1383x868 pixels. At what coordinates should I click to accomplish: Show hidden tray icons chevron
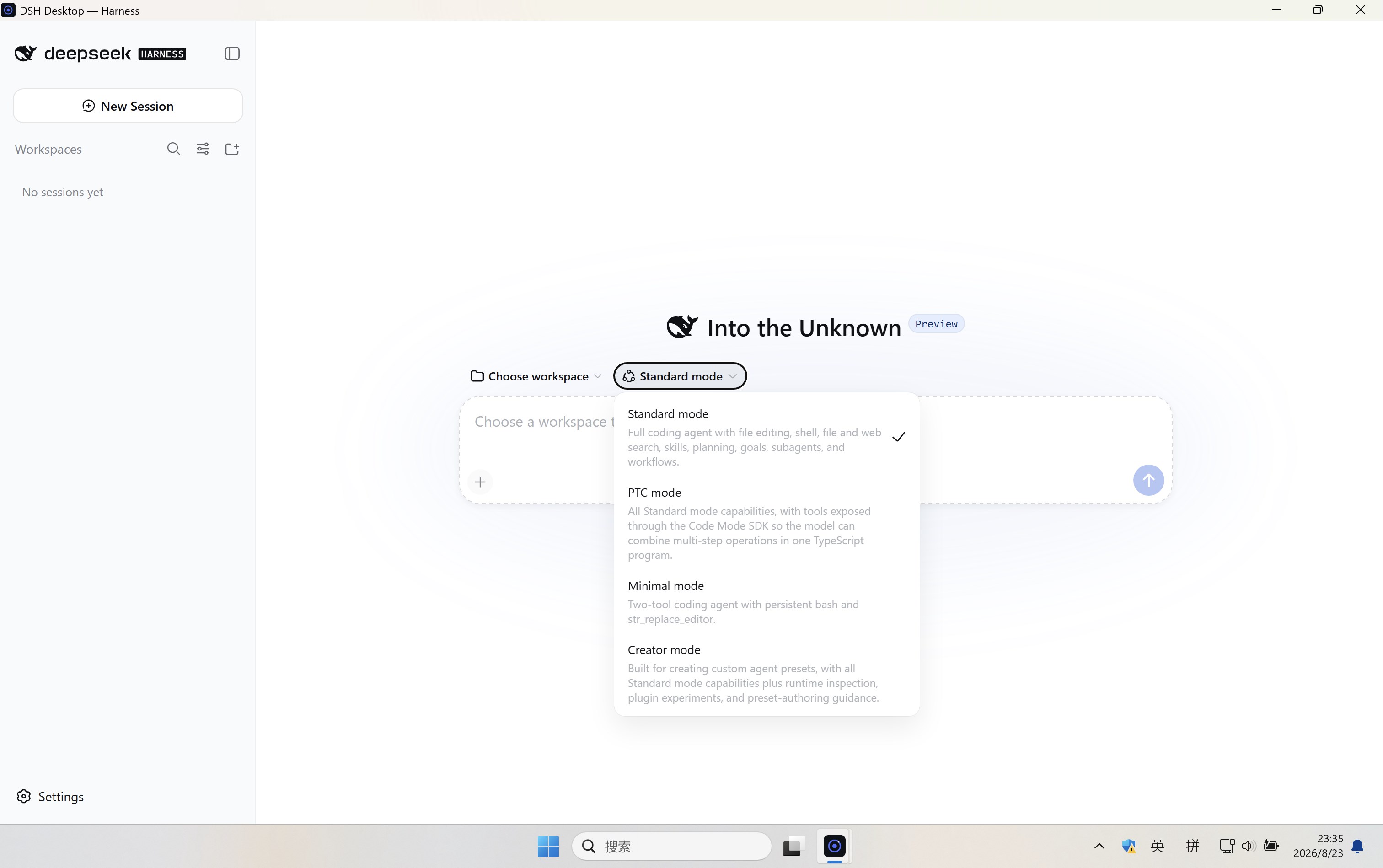click(1099, 846)
